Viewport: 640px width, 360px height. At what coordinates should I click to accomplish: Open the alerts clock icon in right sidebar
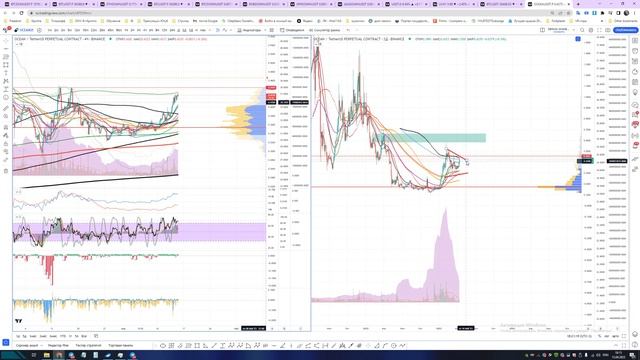click(635, 51)
